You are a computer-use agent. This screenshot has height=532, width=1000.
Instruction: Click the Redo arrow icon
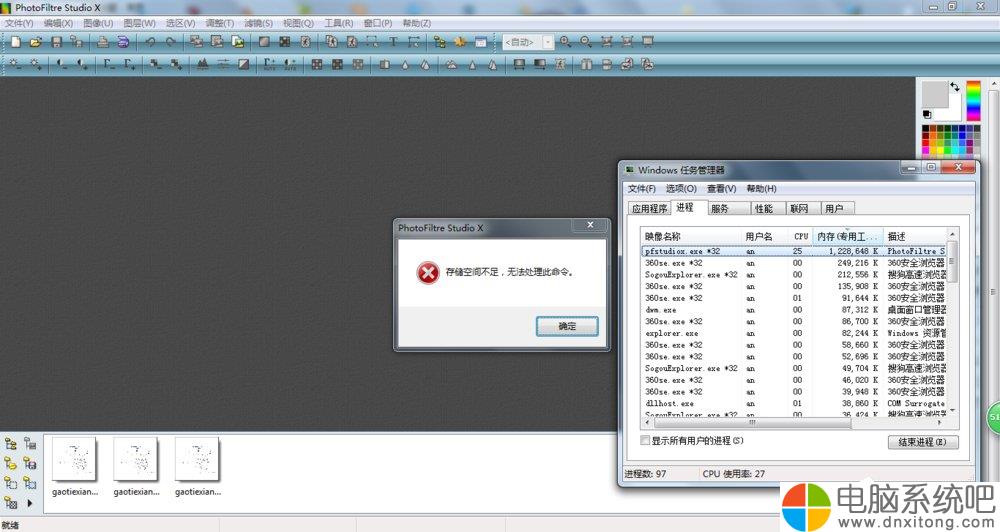click(x=171, y=42)
